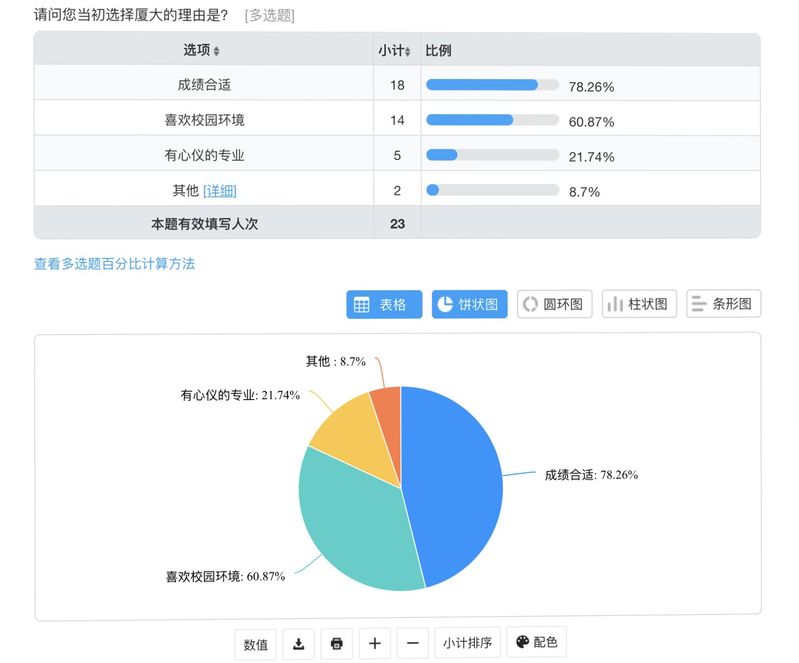Select 喜欢校园环境 table row label
This screenshot has width=799, height=663.
[x=204, y=120]
